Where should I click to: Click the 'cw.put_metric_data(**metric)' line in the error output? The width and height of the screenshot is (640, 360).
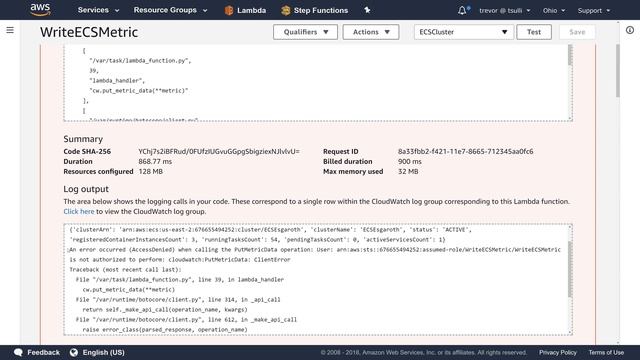[139, 91]
